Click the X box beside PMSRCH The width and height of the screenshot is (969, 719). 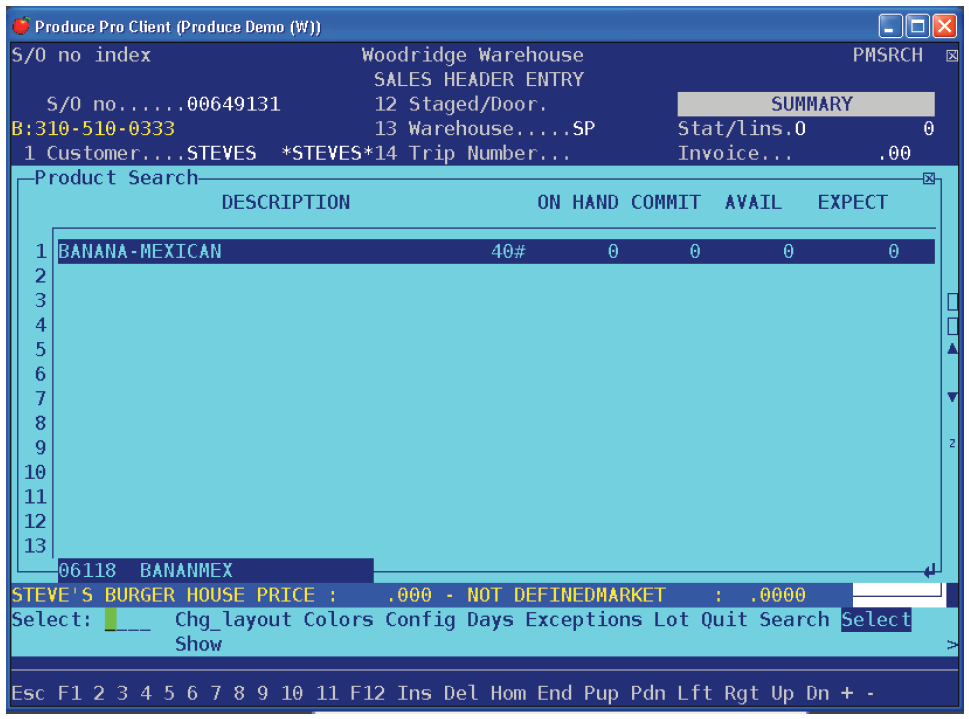[952, 56]
